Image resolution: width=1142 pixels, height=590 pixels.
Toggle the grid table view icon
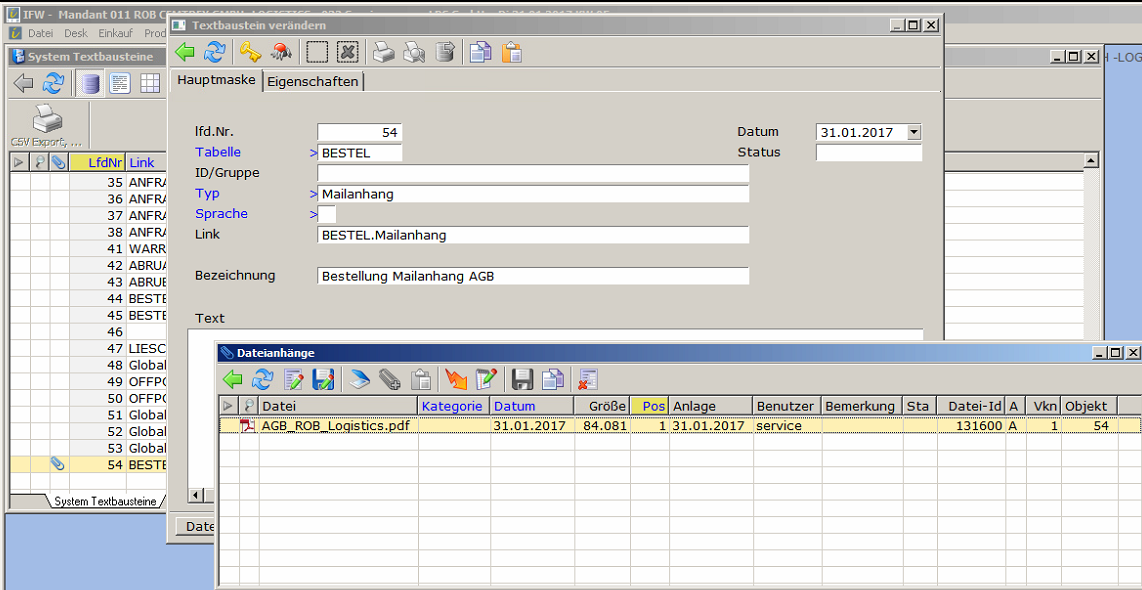(x=150, y=83)
